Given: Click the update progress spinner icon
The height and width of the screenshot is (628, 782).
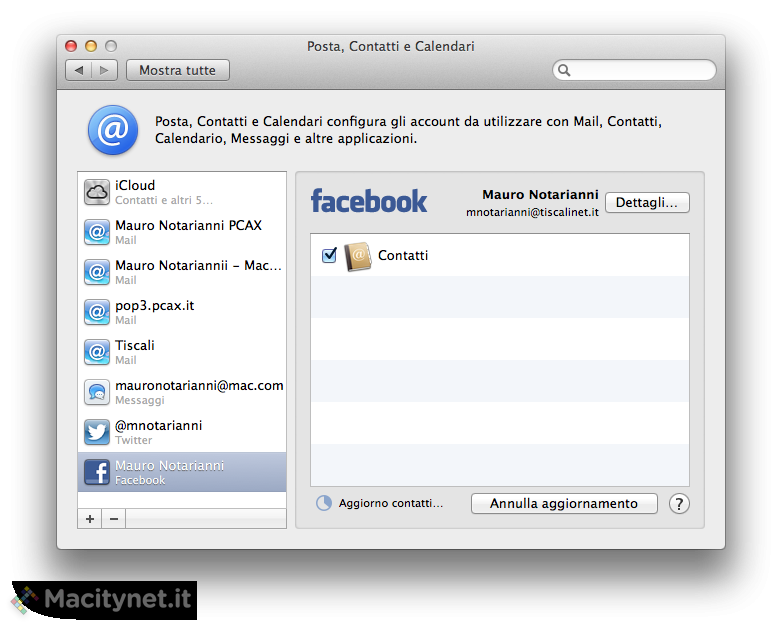Looking at the screenshot, I should [x=324, y=503].
